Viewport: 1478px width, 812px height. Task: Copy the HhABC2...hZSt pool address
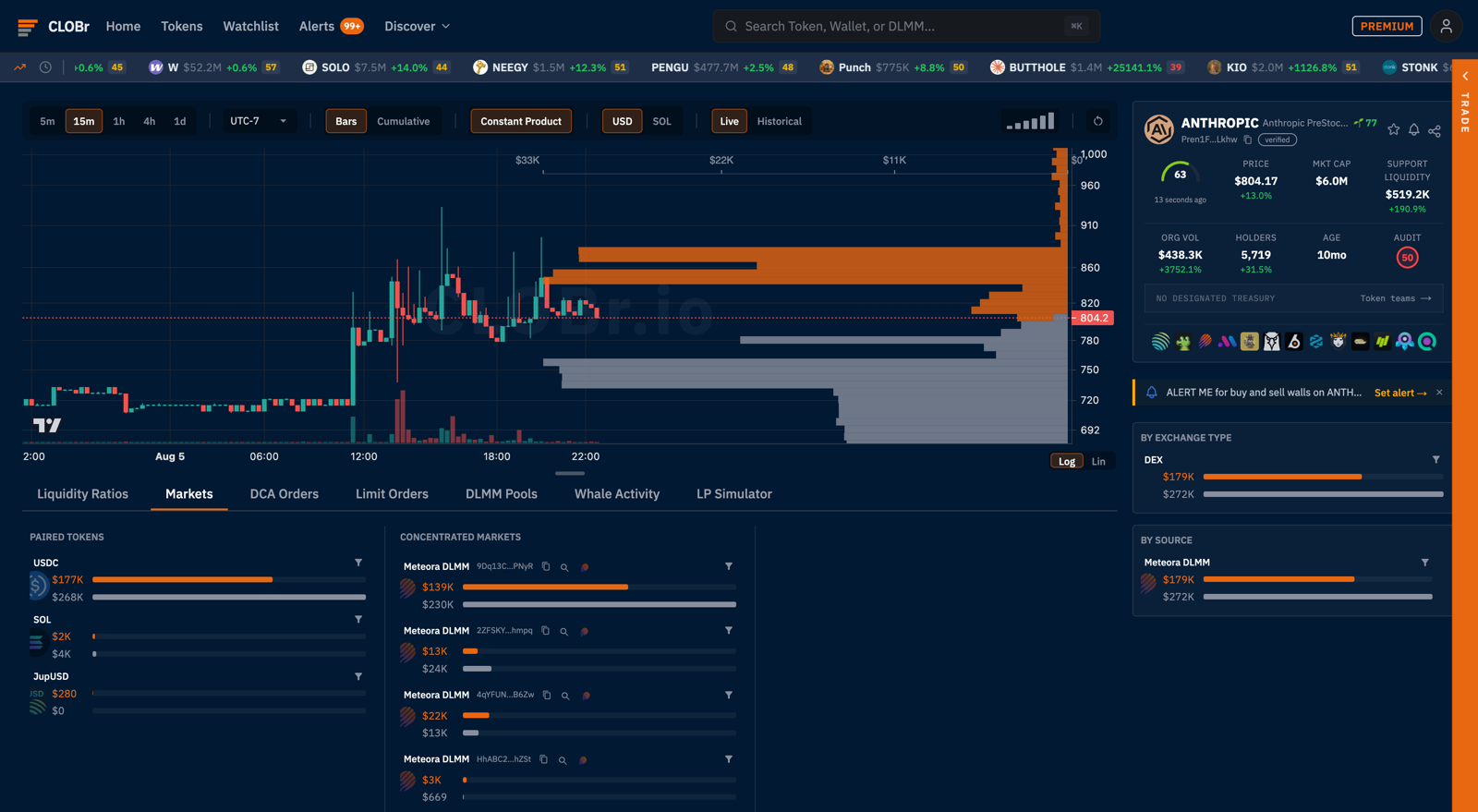pyautogui.click(x=543, y=759)
